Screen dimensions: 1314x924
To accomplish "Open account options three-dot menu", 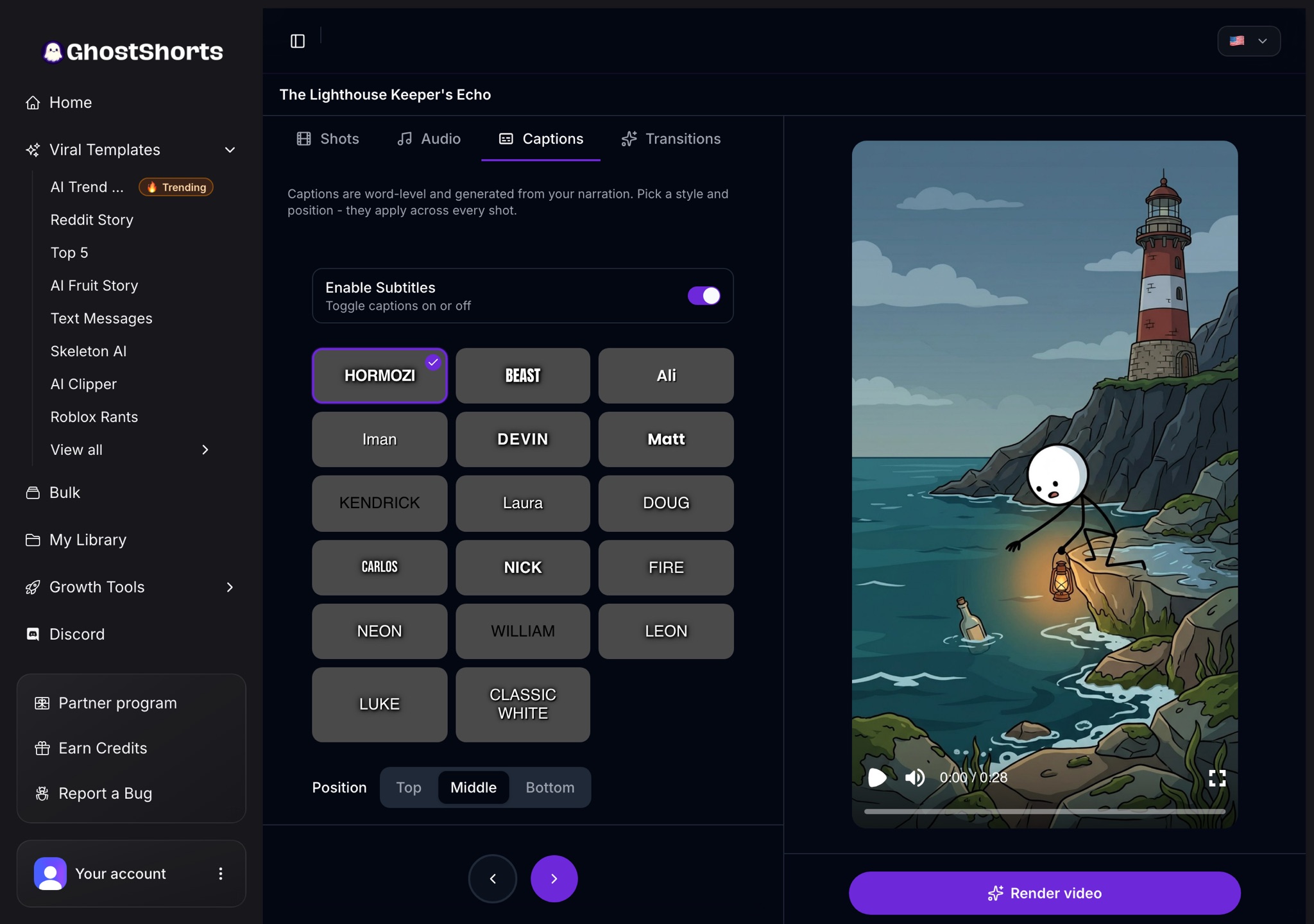I will pyautogui.click(x=221, y=873).
